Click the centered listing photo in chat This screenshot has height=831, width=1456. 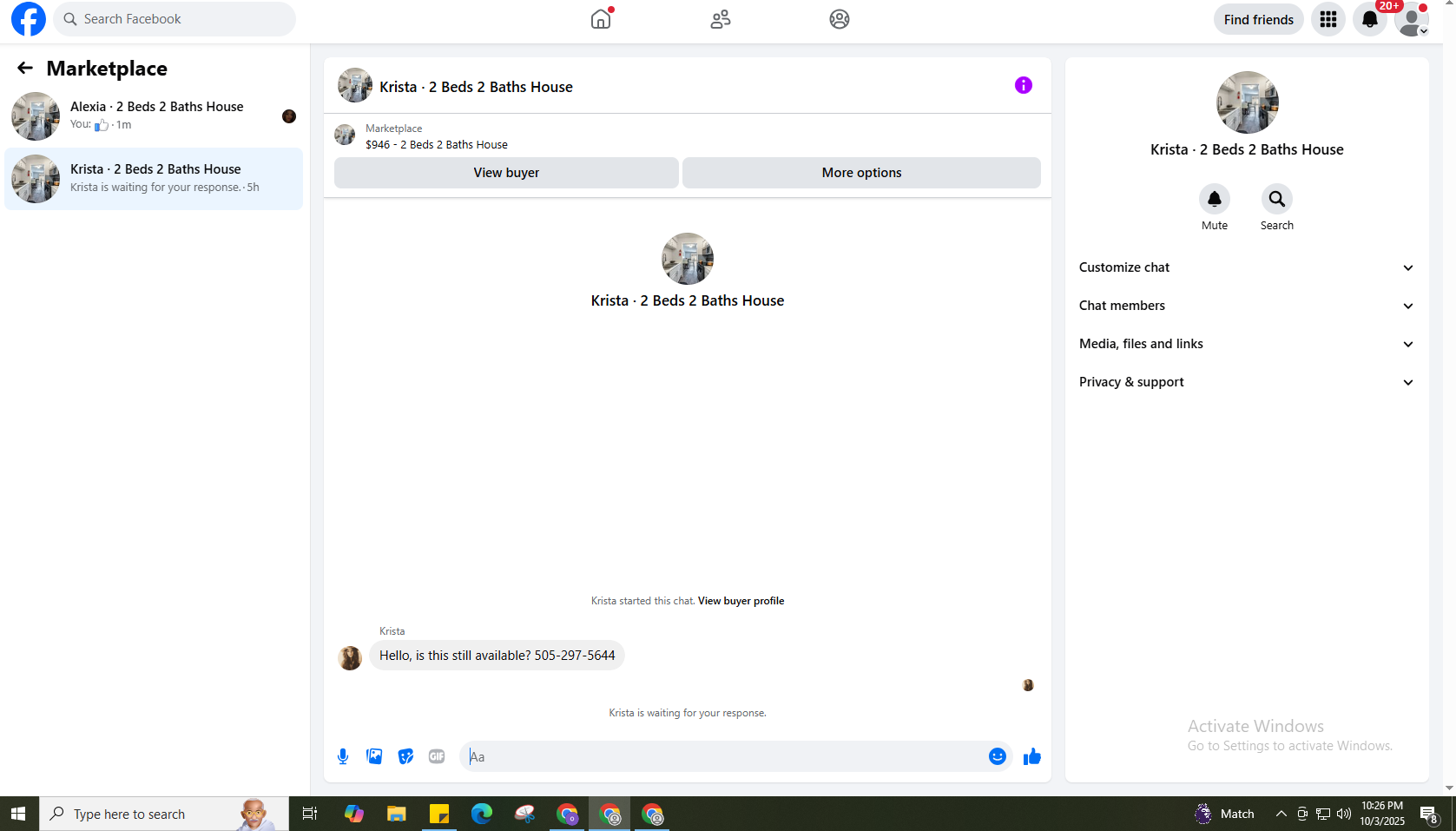688,259
